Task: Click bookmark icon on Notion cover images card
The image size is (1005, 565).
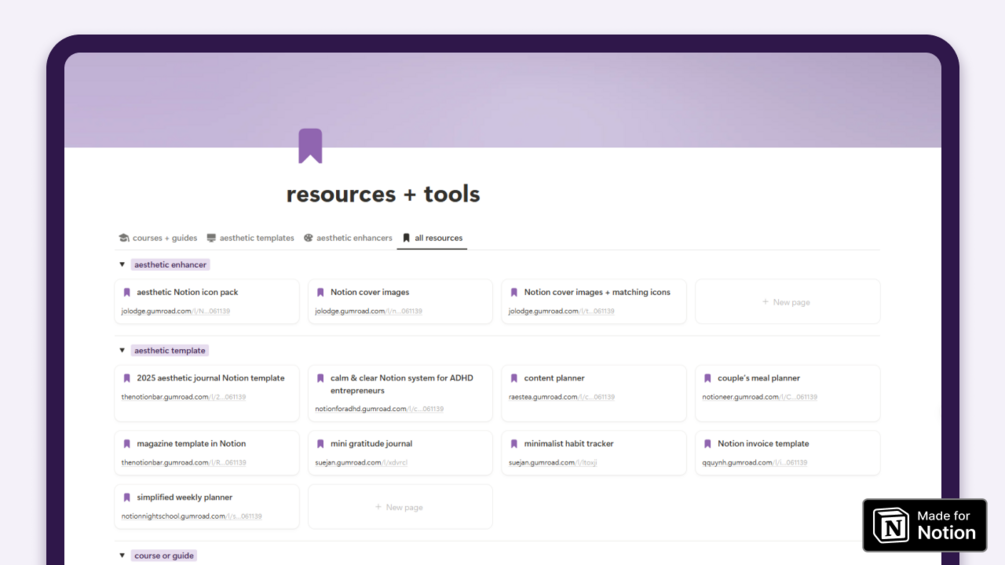Action: click(x=320, y=292)
